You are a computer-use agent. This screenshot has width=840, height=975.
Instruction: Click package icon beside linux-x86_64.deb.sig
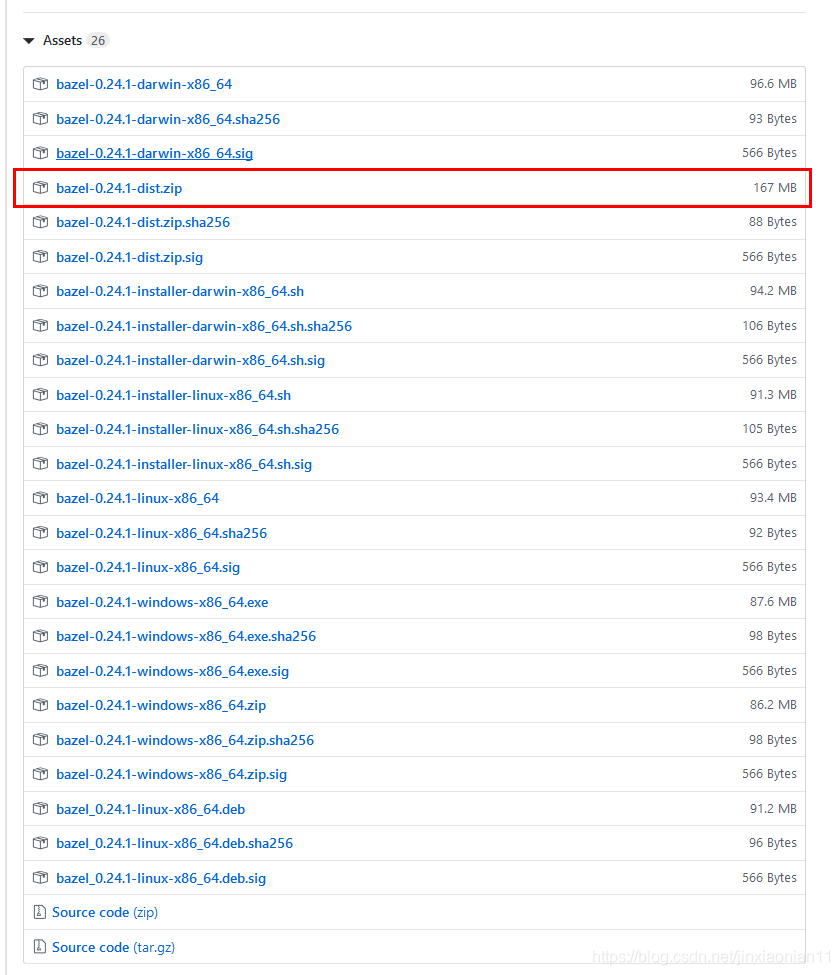(x=40, y=877)
